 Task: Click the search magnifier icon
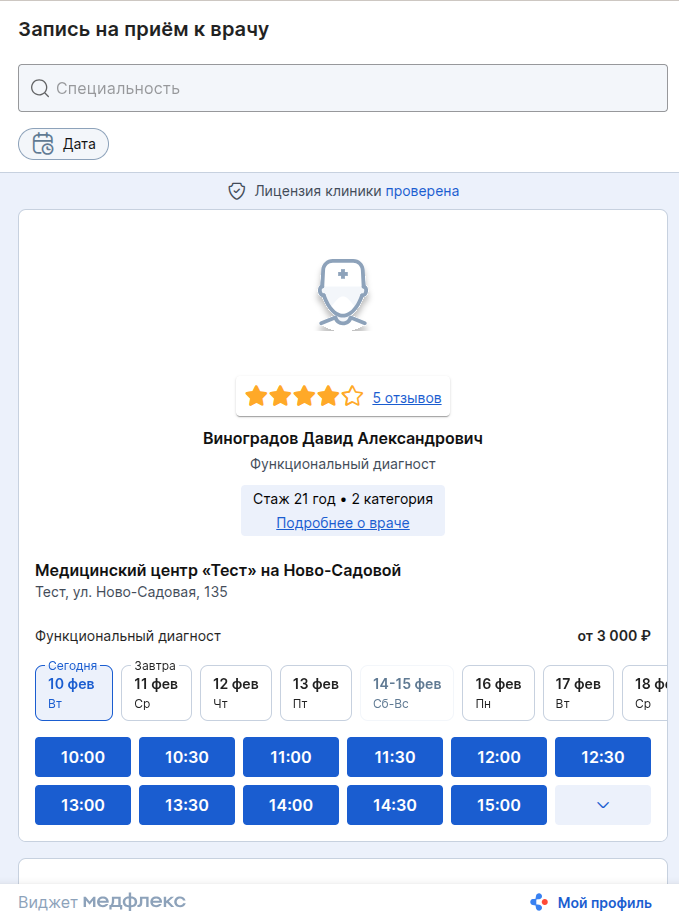coord(40,88)
